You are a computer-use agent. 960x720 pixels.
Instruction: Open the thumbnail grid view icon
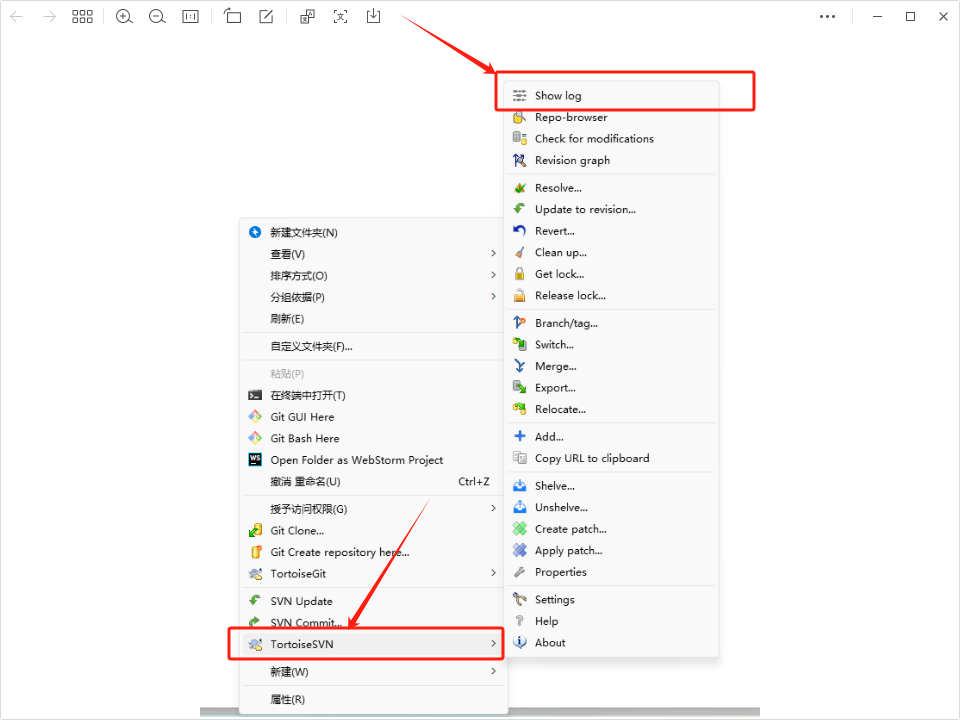pos(82,17)
